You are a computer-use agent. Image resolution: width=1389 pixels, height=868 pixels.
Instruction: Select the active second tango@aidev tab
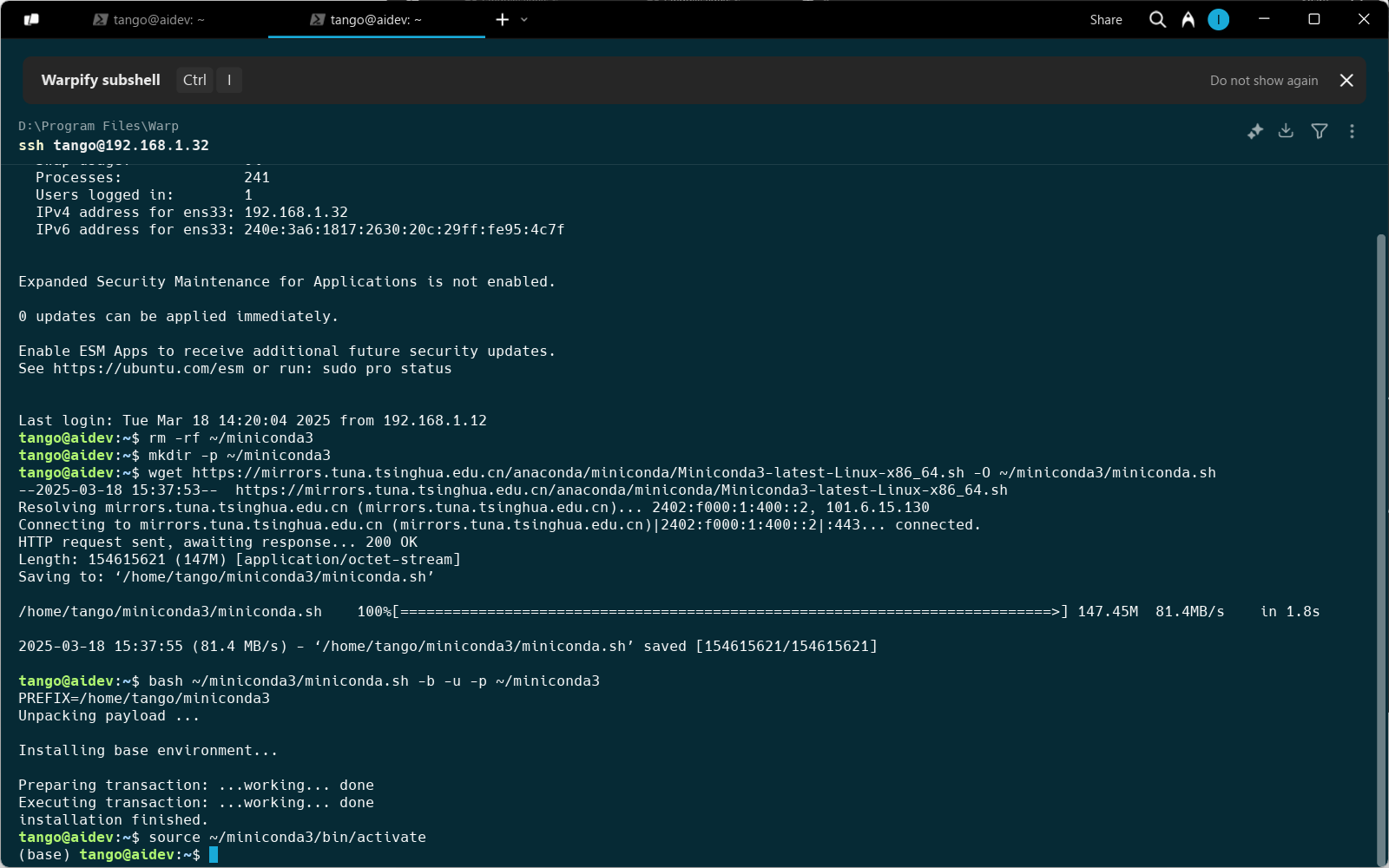coord(377,19)
